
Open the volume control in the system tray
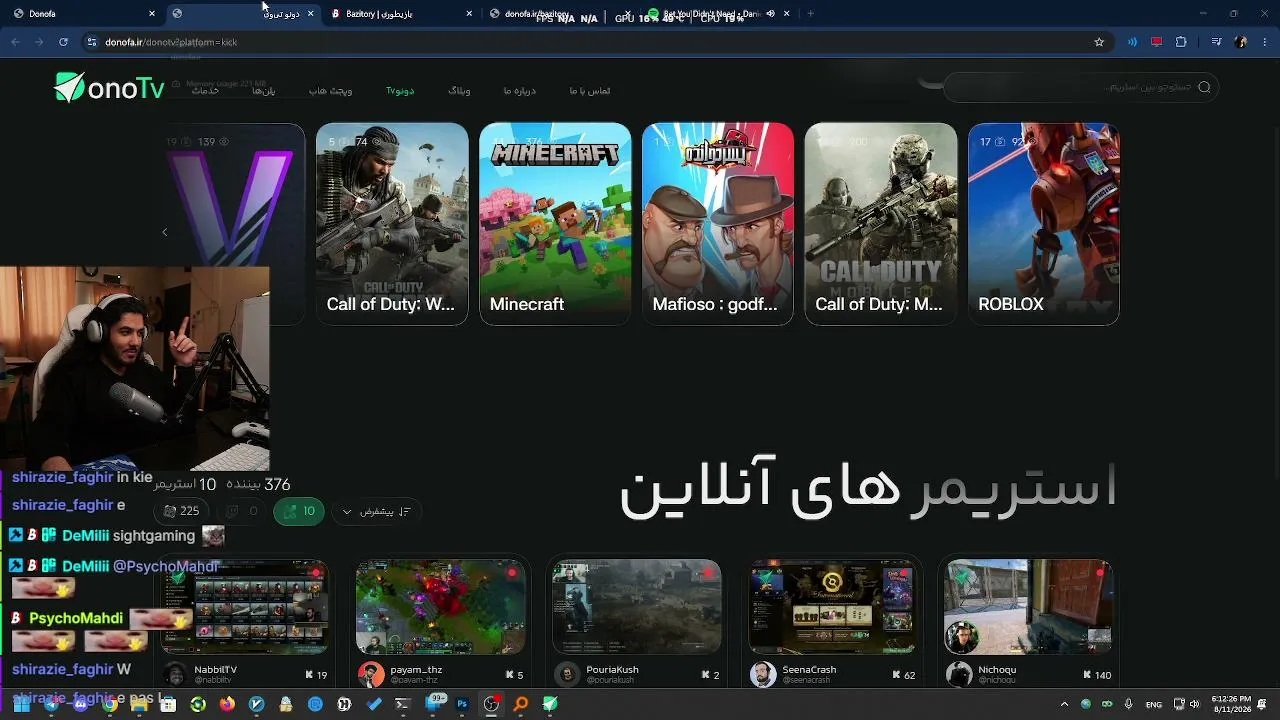pos(1196,704)
